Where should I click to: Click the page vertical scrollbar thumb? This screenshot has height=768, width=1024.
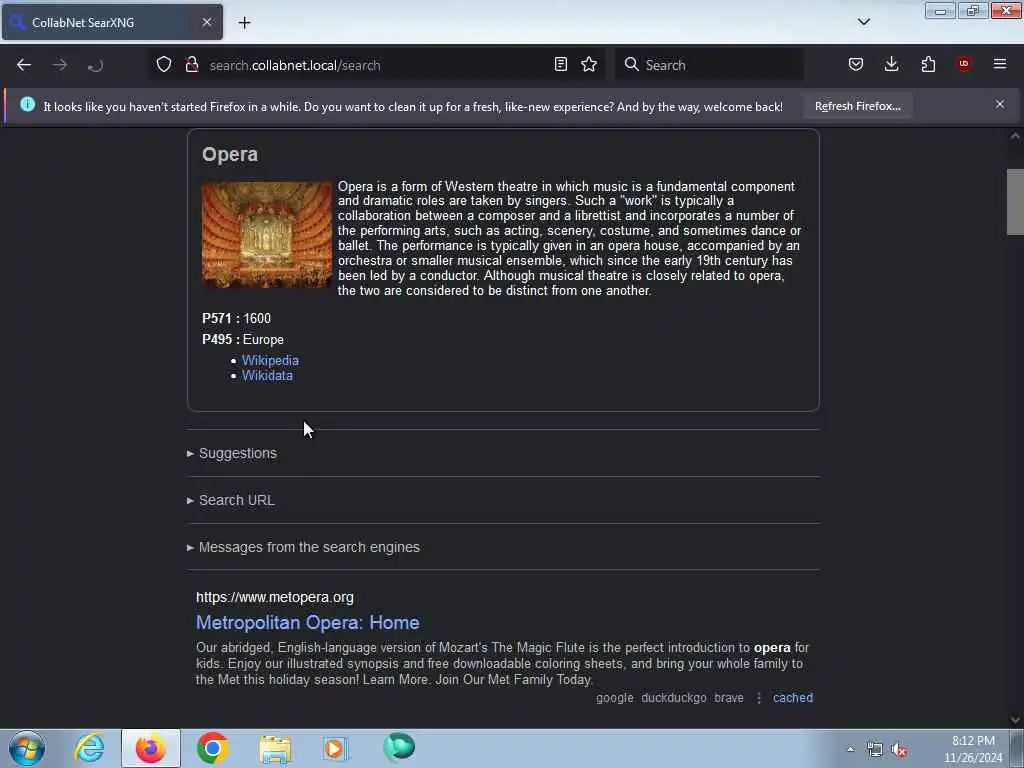coord(1015,201)
